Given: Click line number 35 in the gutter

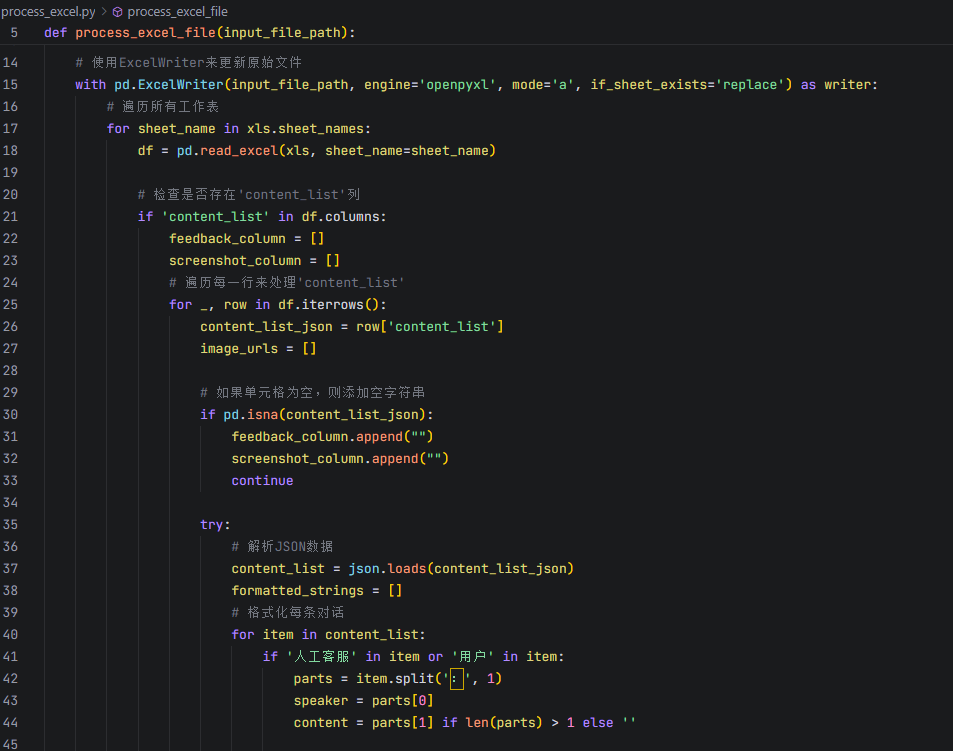Looking at the screenshot, I should [10, 524].
